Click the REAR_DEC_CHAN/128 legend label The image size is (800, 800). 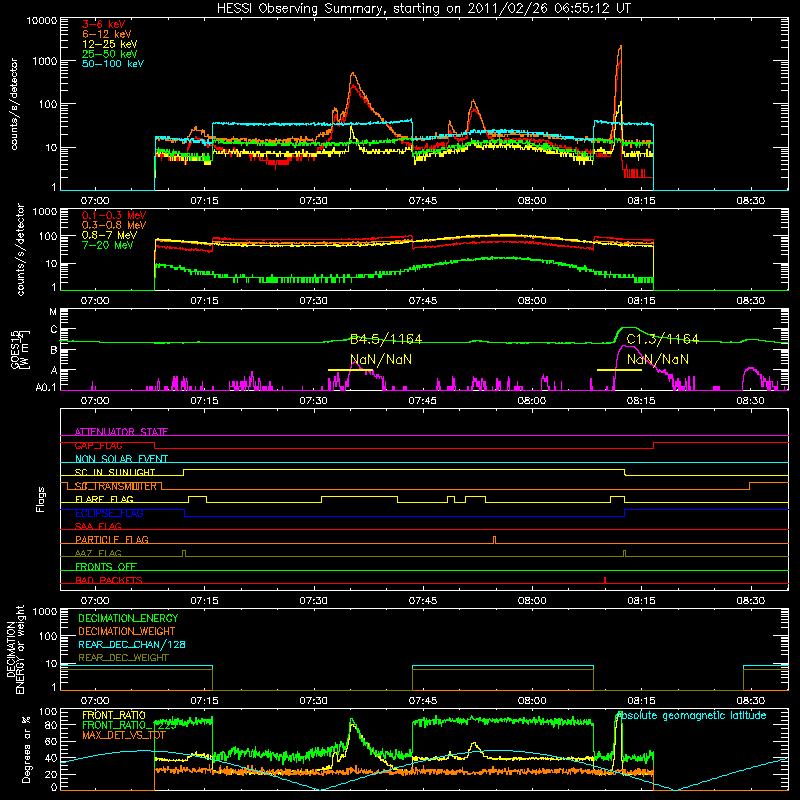[x=132, y=644]
